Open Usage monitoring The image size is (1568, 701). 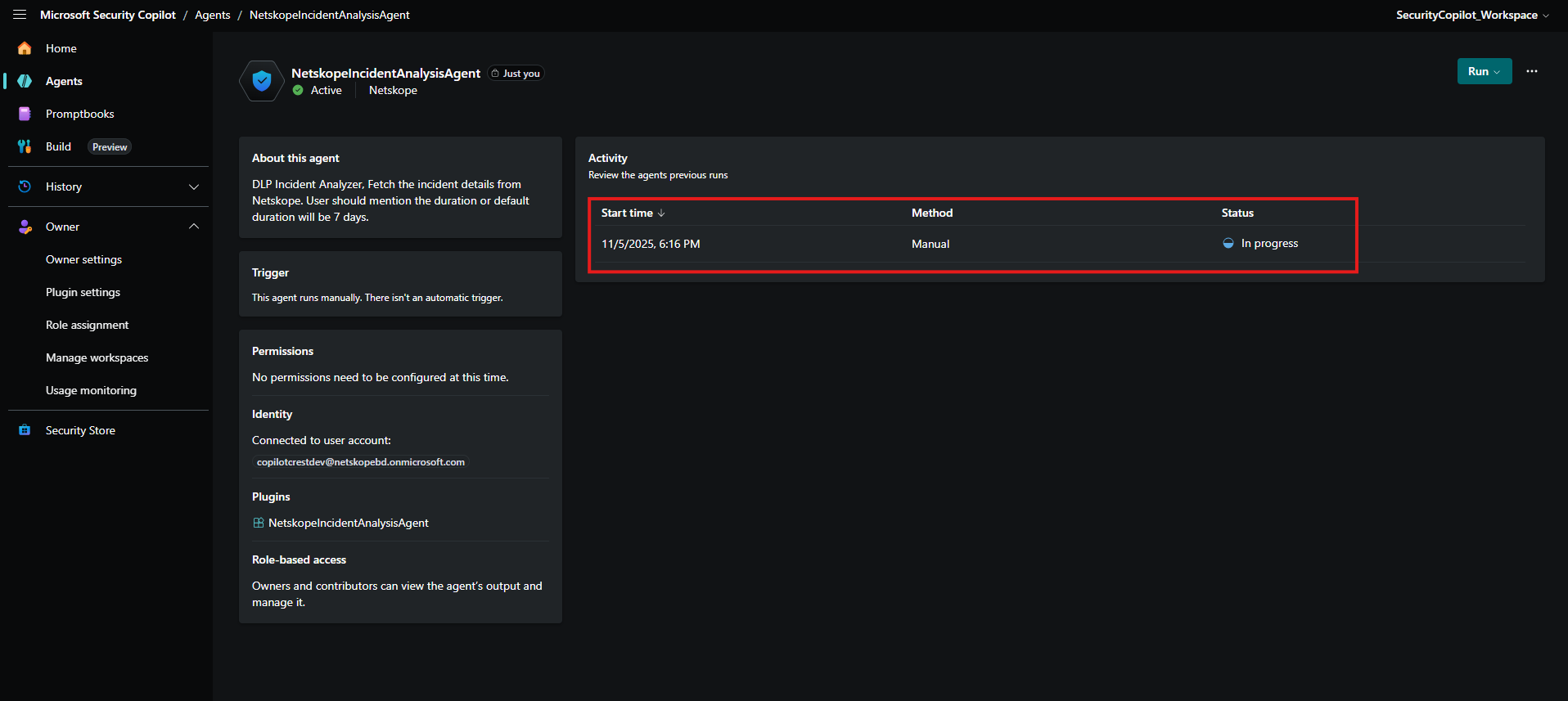pos(91,390)
